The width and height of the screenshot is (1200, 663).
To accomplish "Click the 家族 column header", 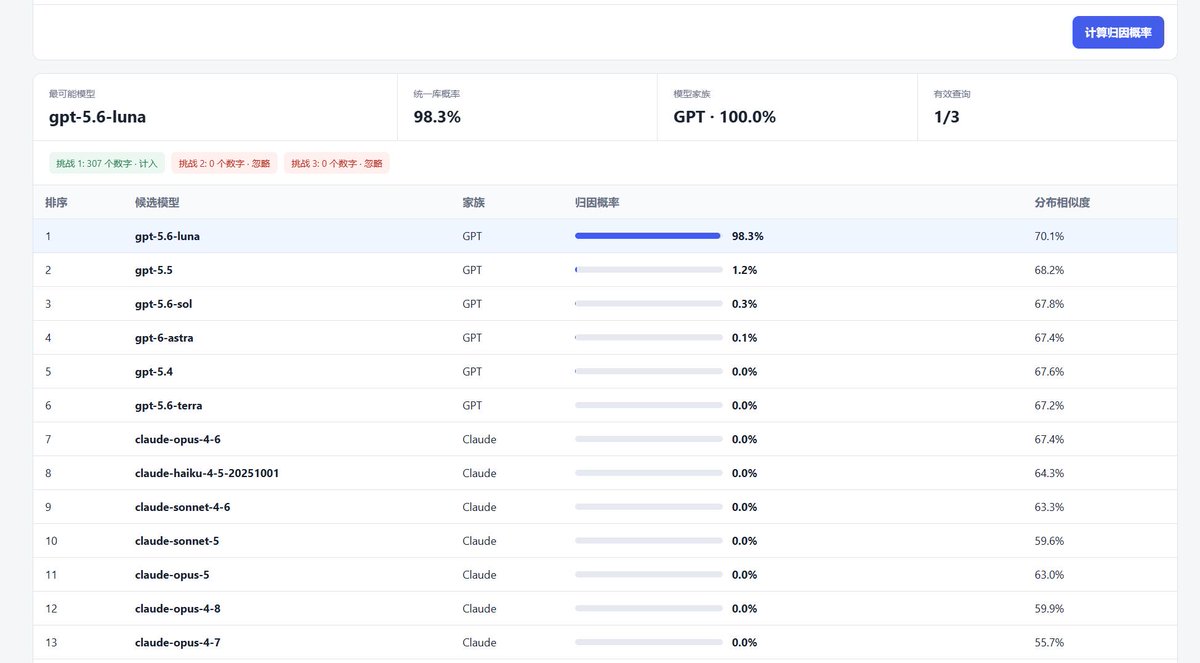I will [474, 202].
